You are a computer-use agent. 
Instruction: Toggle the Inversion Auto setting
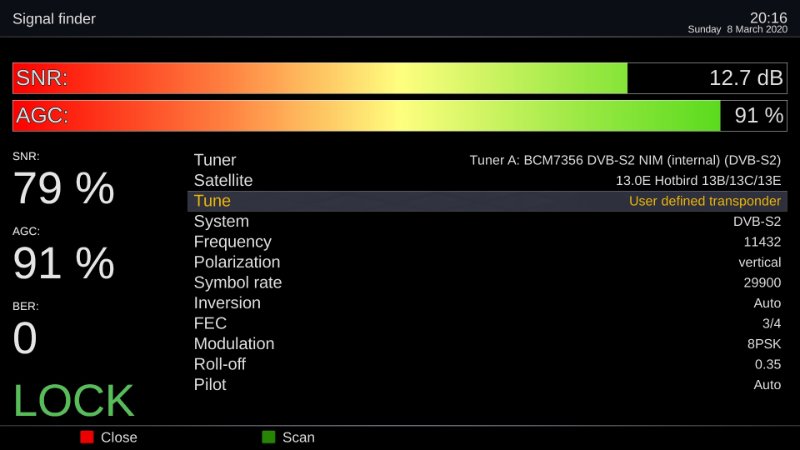pyautogui.click(x=766, y=303)
